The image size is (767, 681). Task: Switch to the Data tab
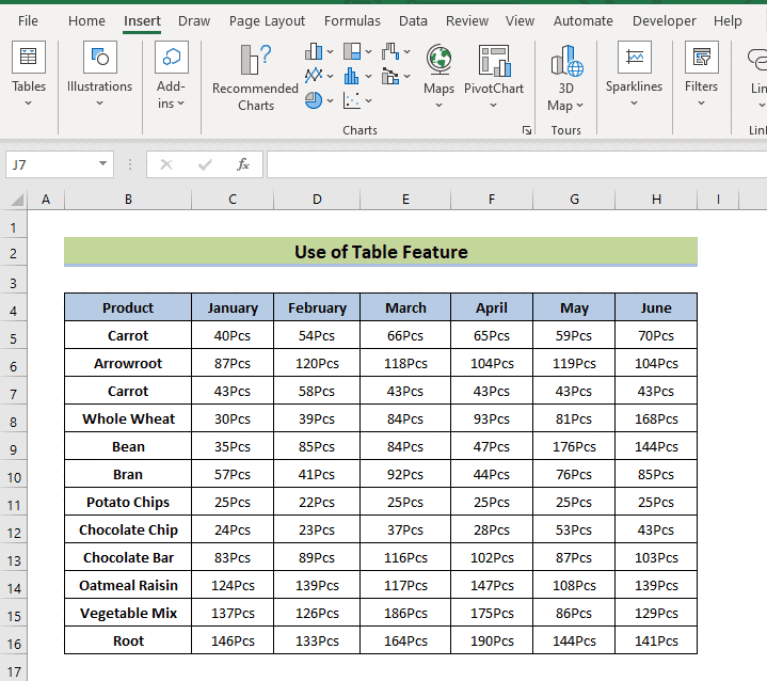[x=413, y=21]
